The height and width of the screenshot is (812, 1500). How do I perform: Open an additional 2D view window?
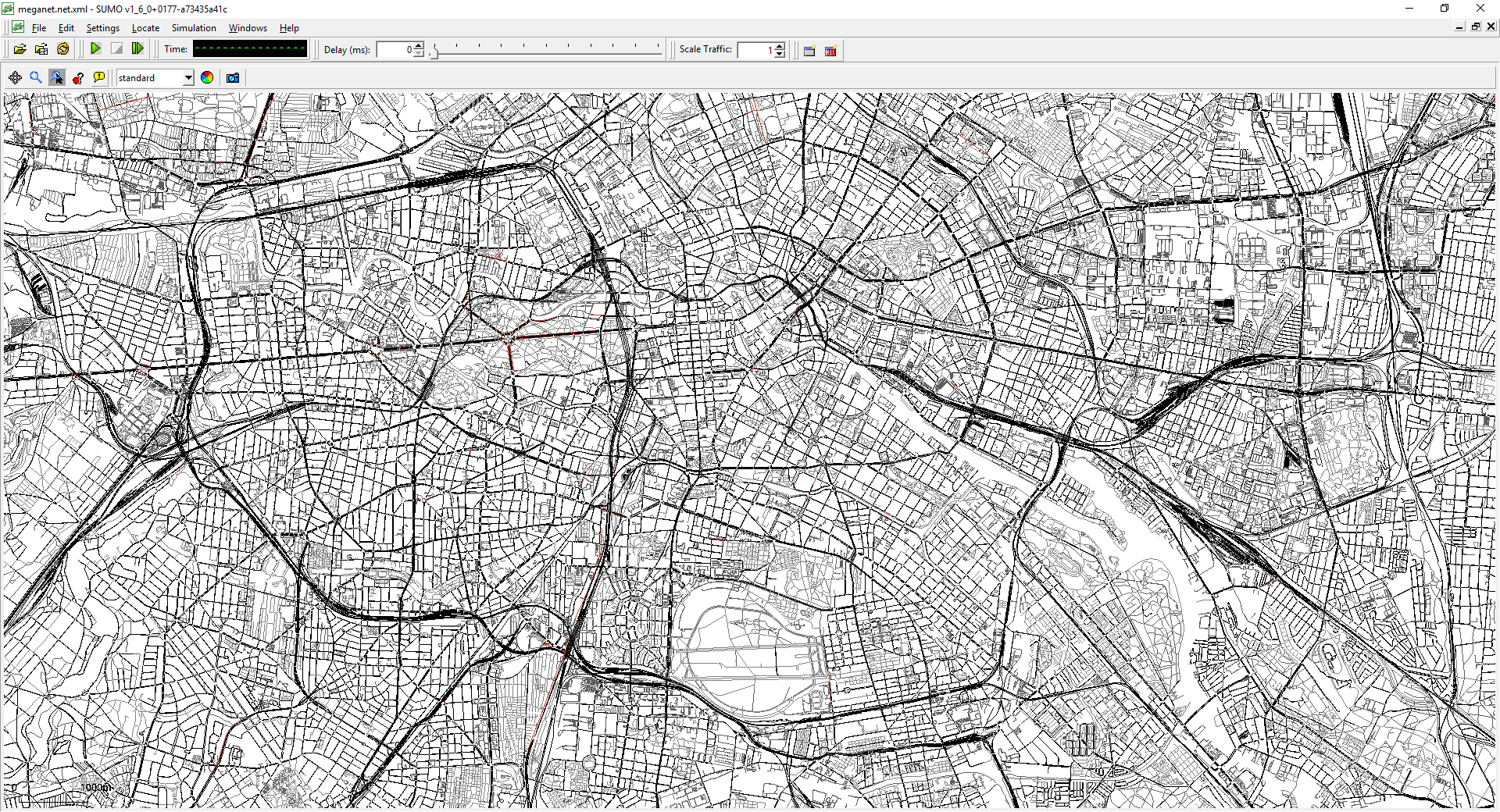[x=809, y=50]
